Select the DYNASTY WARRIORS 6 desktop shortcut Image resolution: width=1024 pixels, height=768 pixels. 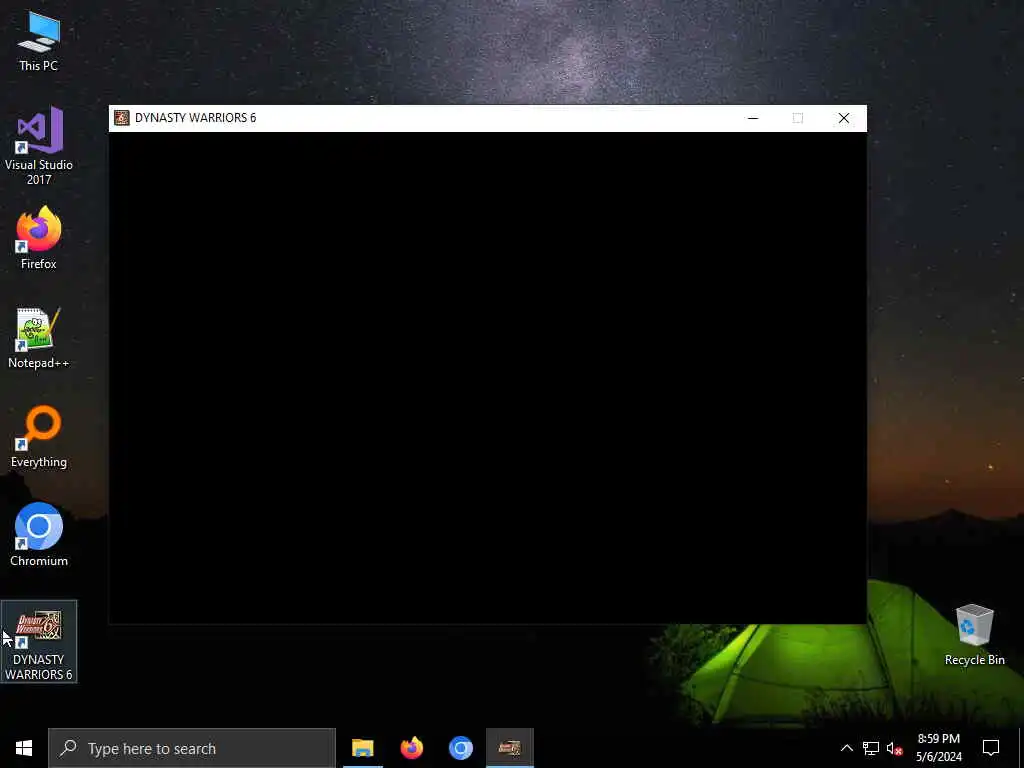pyautogui.click(x=39, y=642)
